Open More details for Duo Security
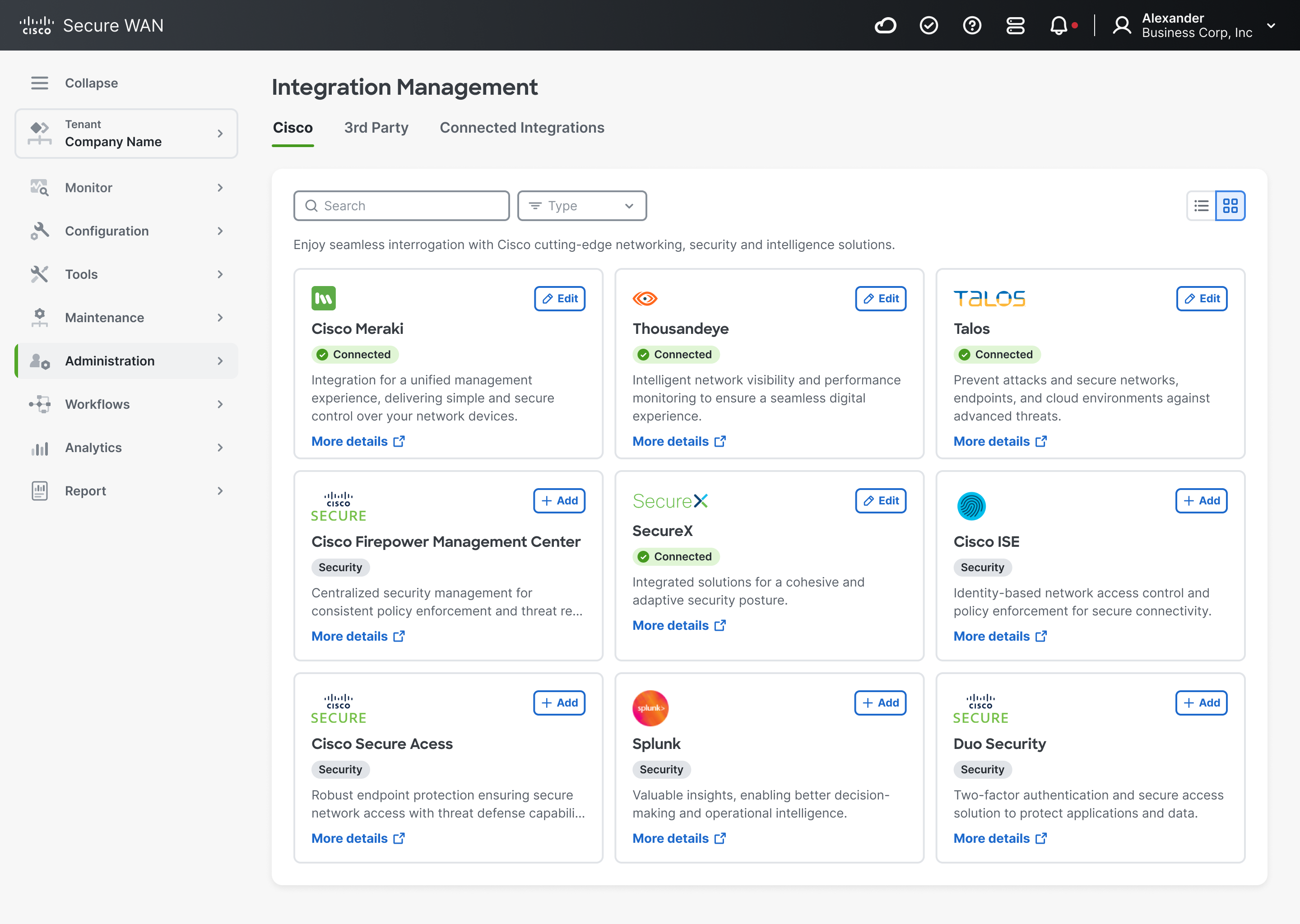 click(1000, 838)
